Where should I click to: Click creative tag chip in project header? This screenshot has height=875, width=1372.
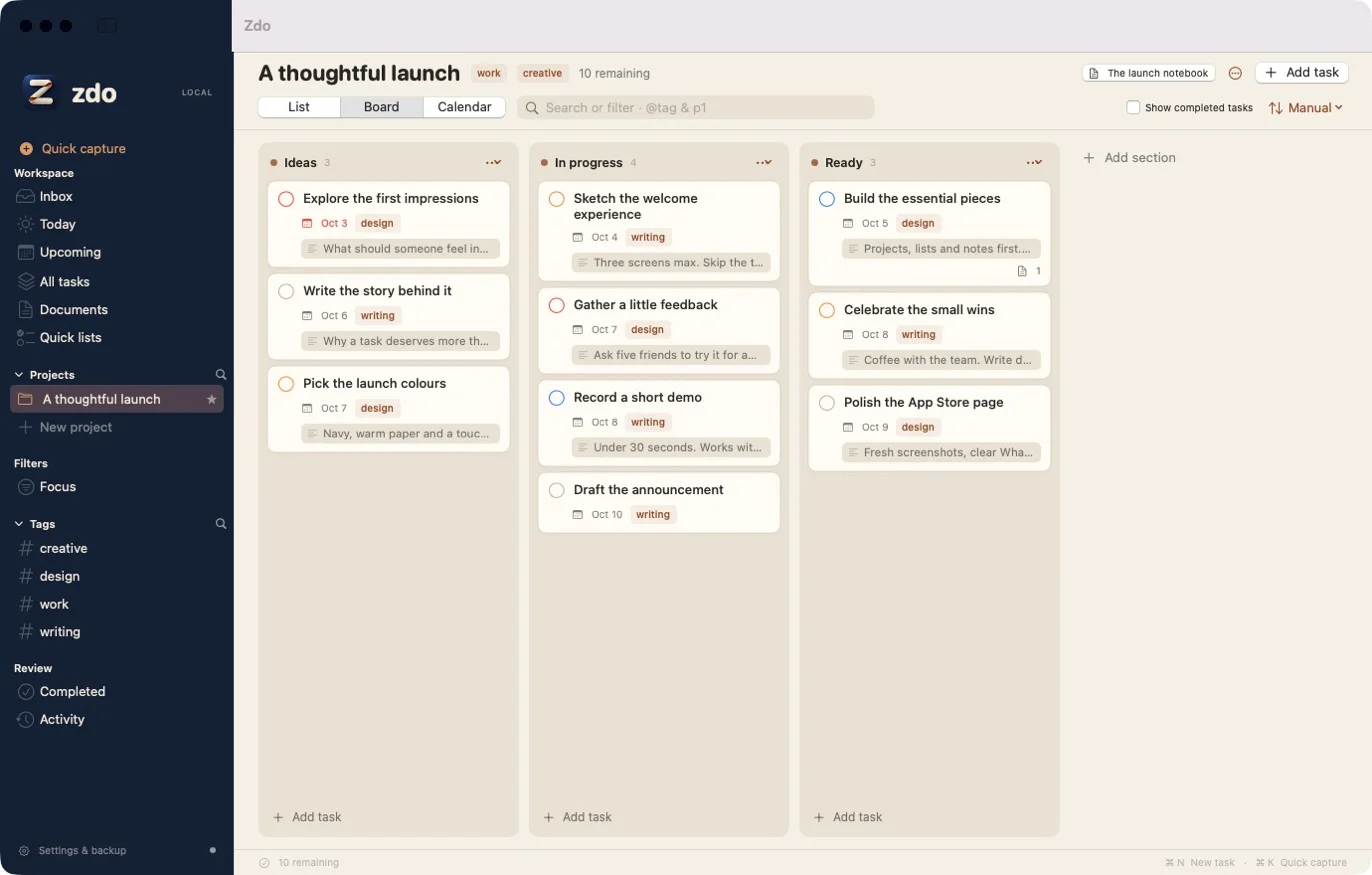coord(543,73)
